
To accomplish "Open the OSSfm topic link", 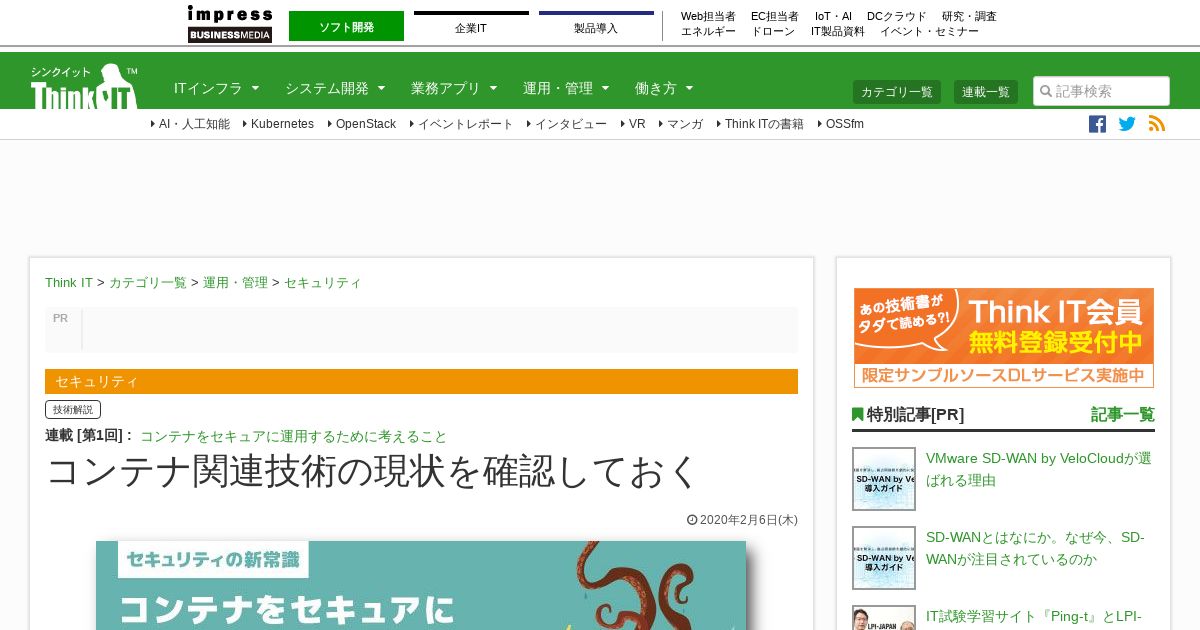I will (x=845, y=124).
